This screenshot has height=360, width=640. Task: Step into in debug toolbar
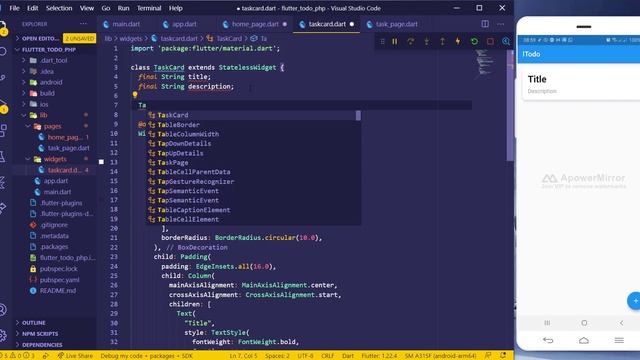[427, 41]
